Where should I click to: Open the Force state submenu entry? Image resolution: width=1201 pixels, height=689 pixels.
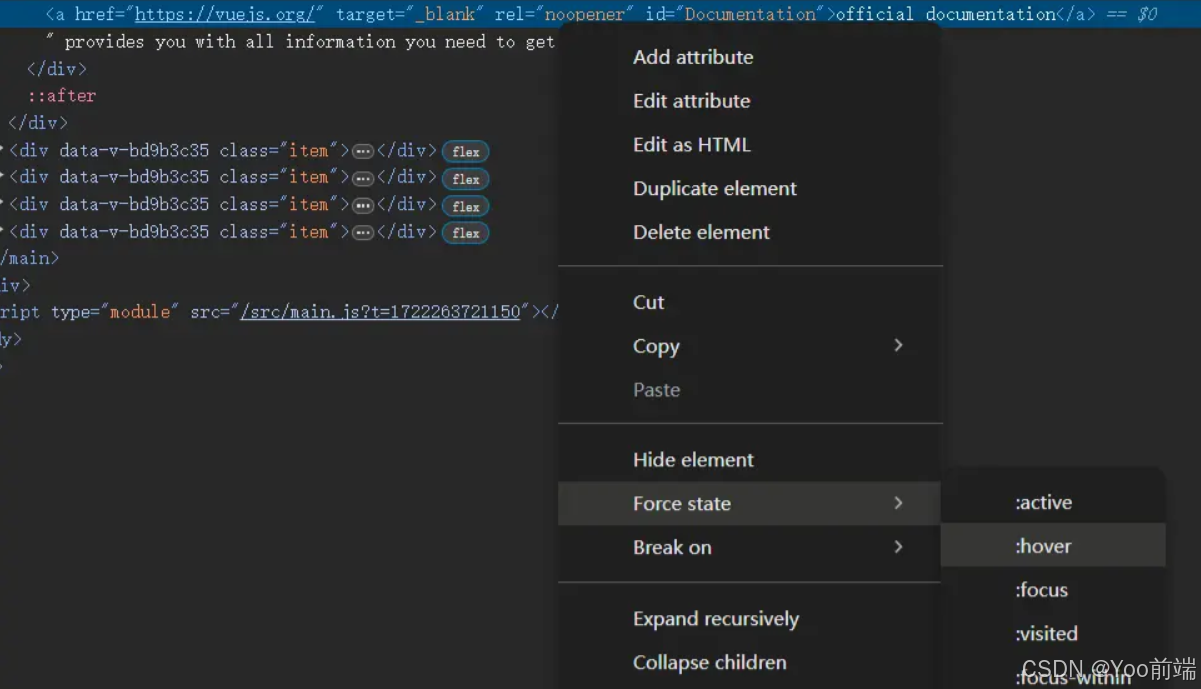tap(750, 504)
